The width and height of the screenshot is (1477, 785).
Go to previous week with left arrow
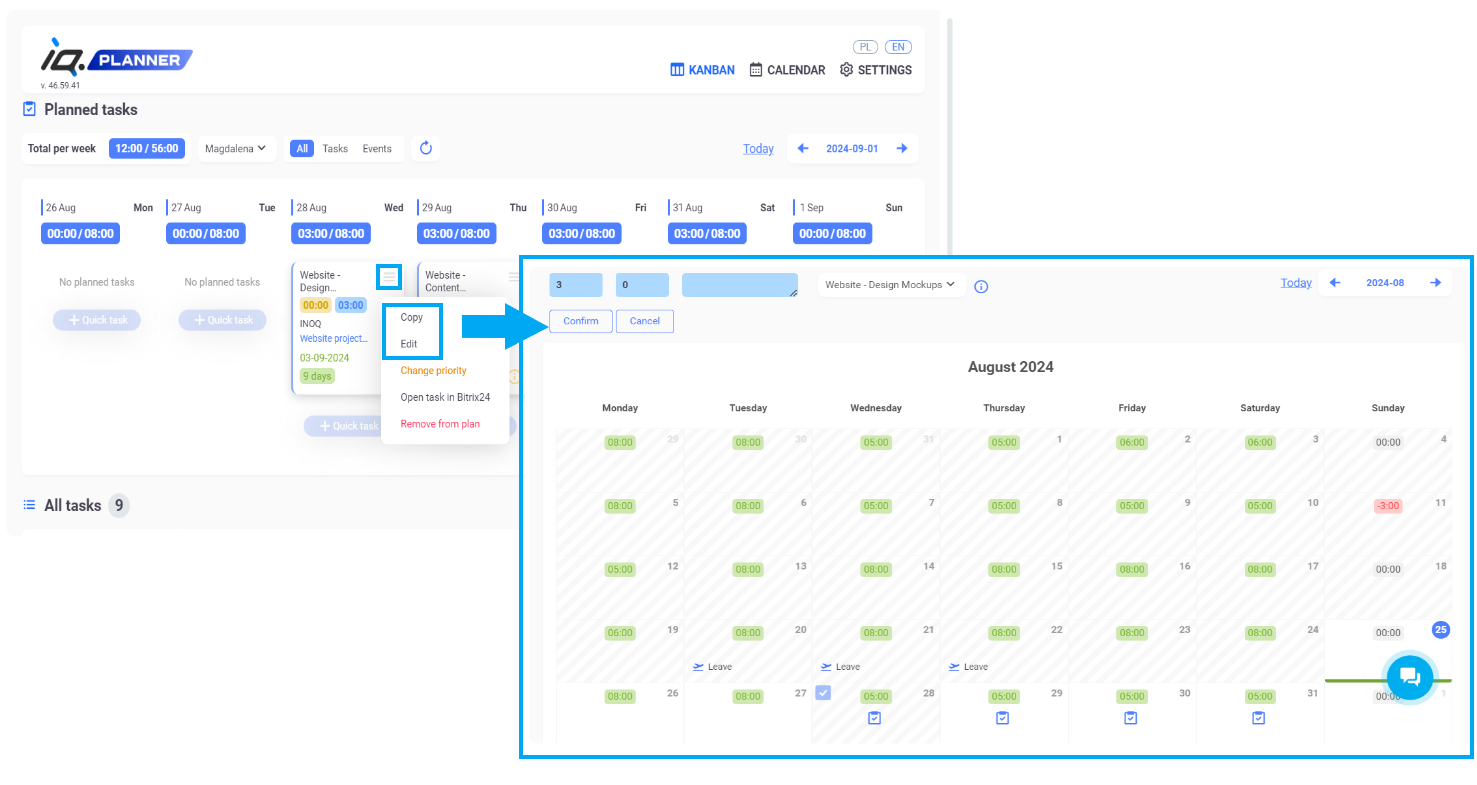click(802, 148)
